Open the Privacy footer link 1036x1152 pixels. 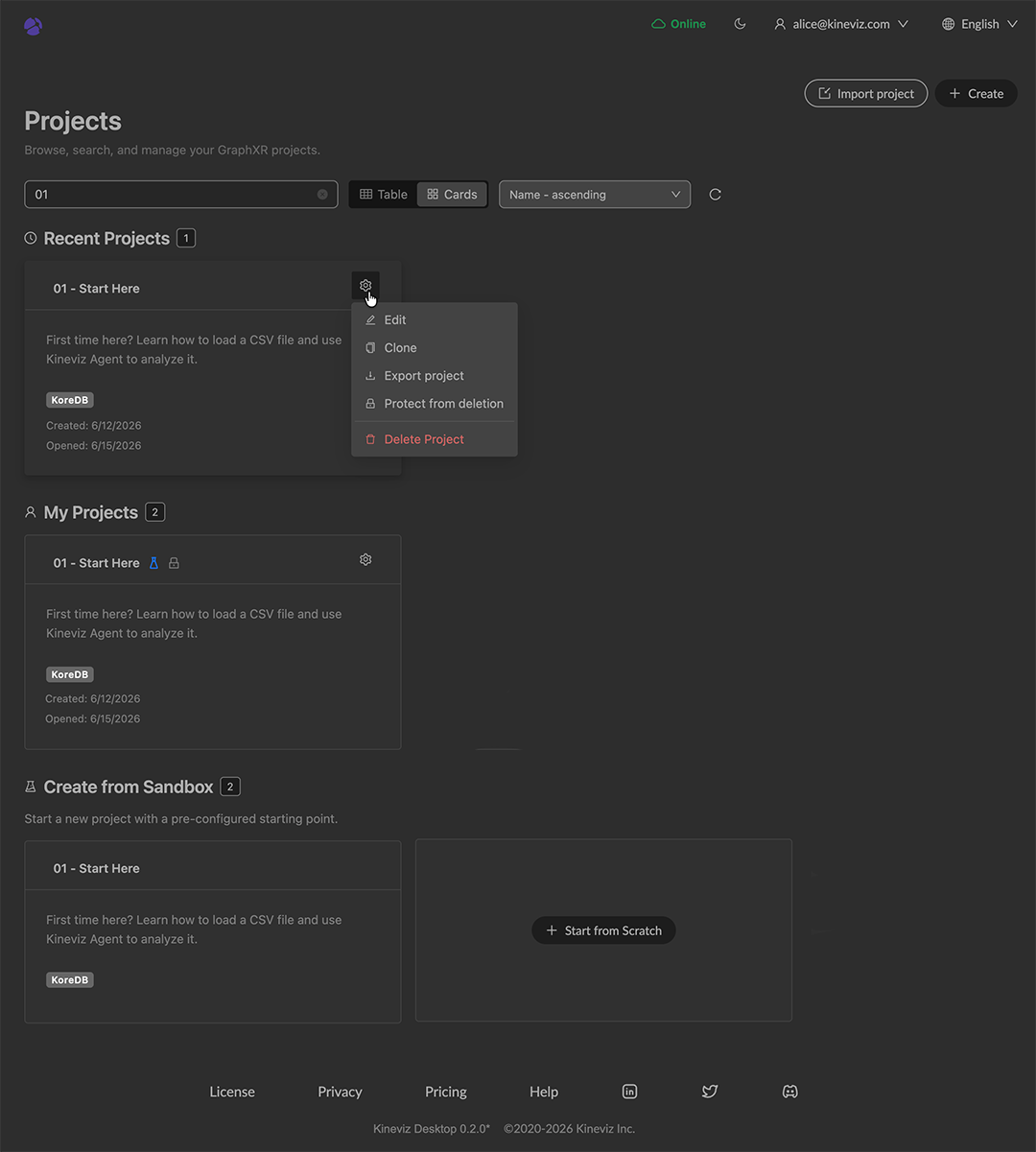(x=340, y=1092)
